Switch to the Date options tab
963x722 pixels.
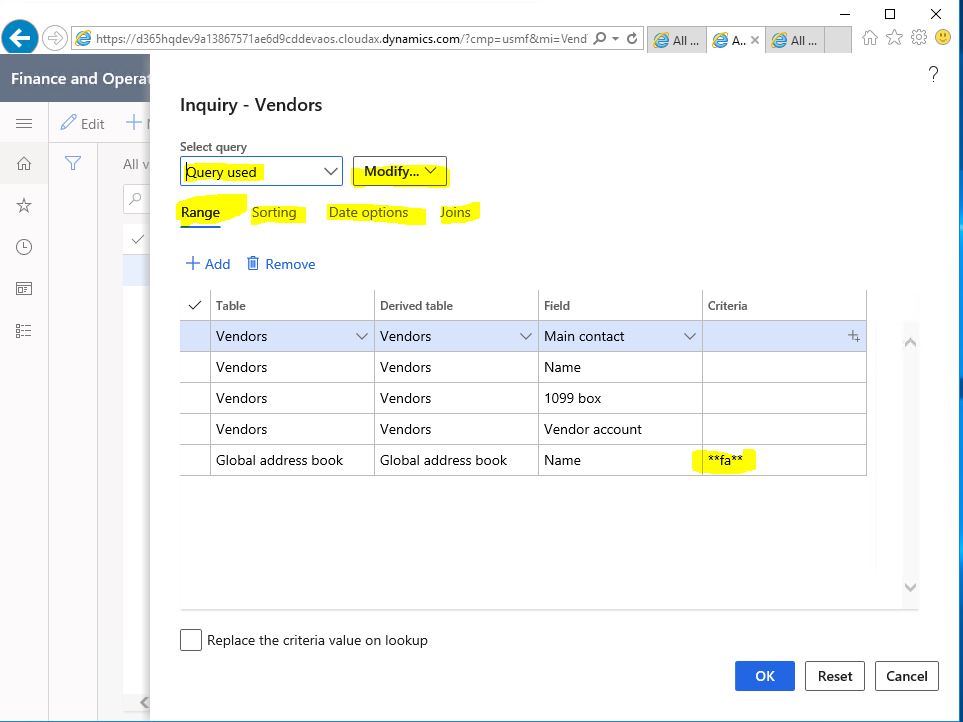point(368,212)
